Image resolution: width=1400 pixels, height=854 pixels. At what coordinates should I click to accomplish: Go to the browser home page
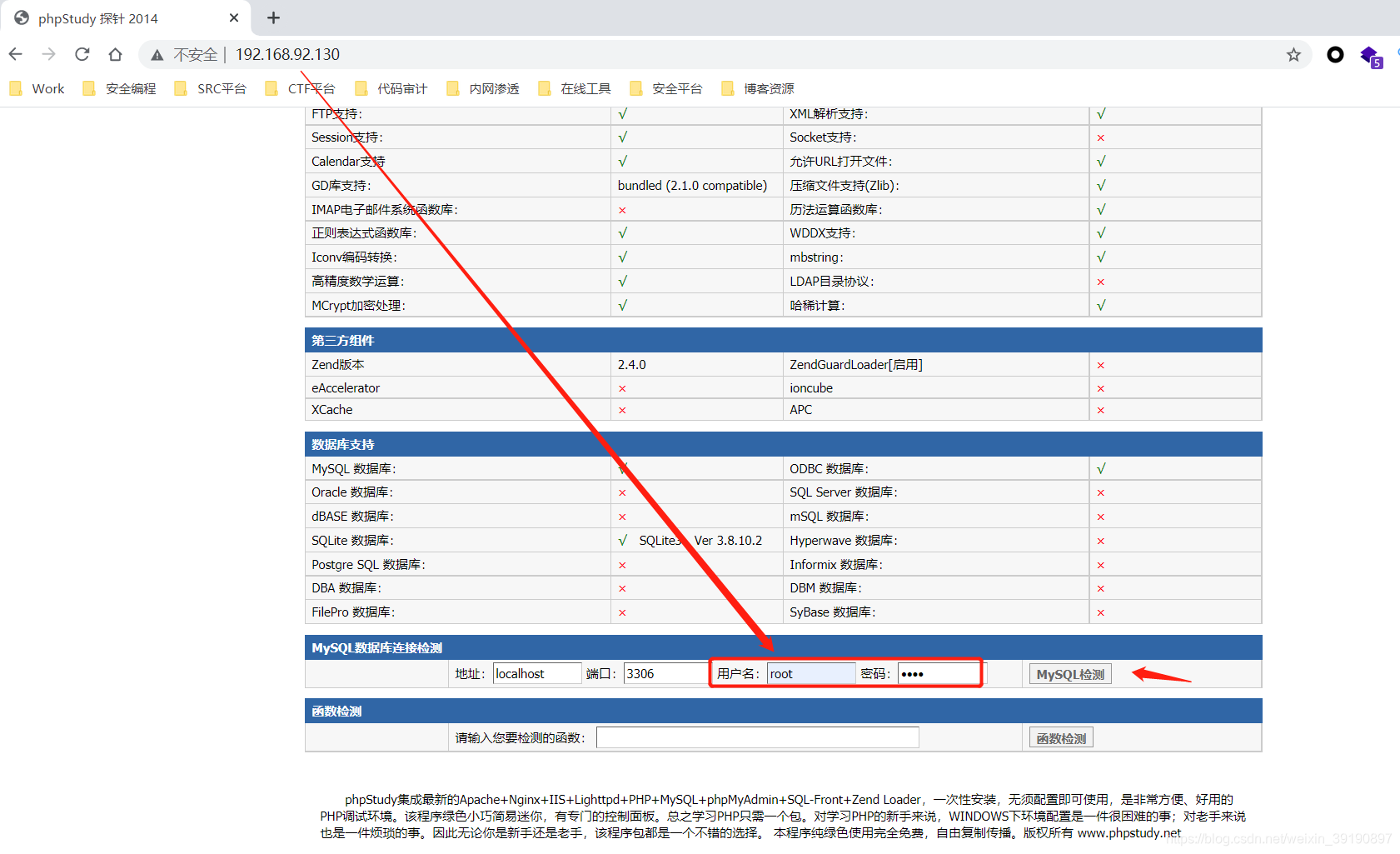pyautogui.click(x=115, y=54)
